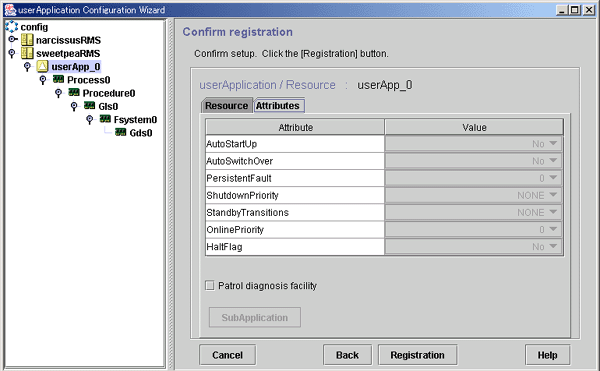Select the Procedure0 resource icon
Image resolution: width=600 pixels, height=371 pixels.
click(74, 93)
